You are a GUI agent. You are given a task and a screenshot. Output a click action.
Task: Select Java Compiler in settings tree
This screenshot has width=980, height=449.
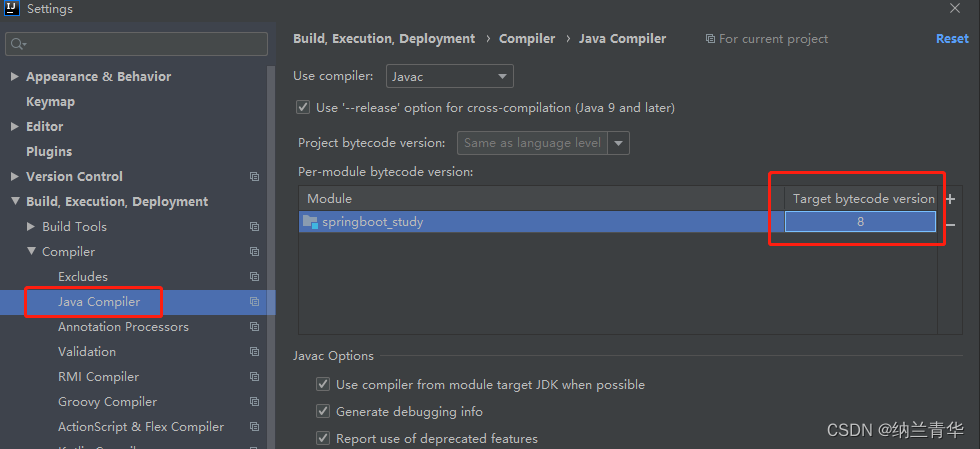tap(99, 302)
